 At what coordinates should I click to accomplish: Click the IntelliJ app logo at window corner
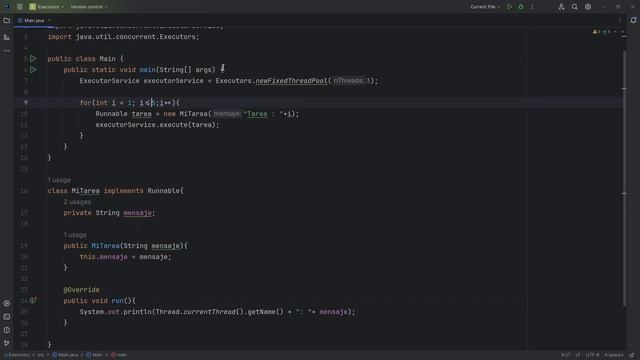coord(7,7)
